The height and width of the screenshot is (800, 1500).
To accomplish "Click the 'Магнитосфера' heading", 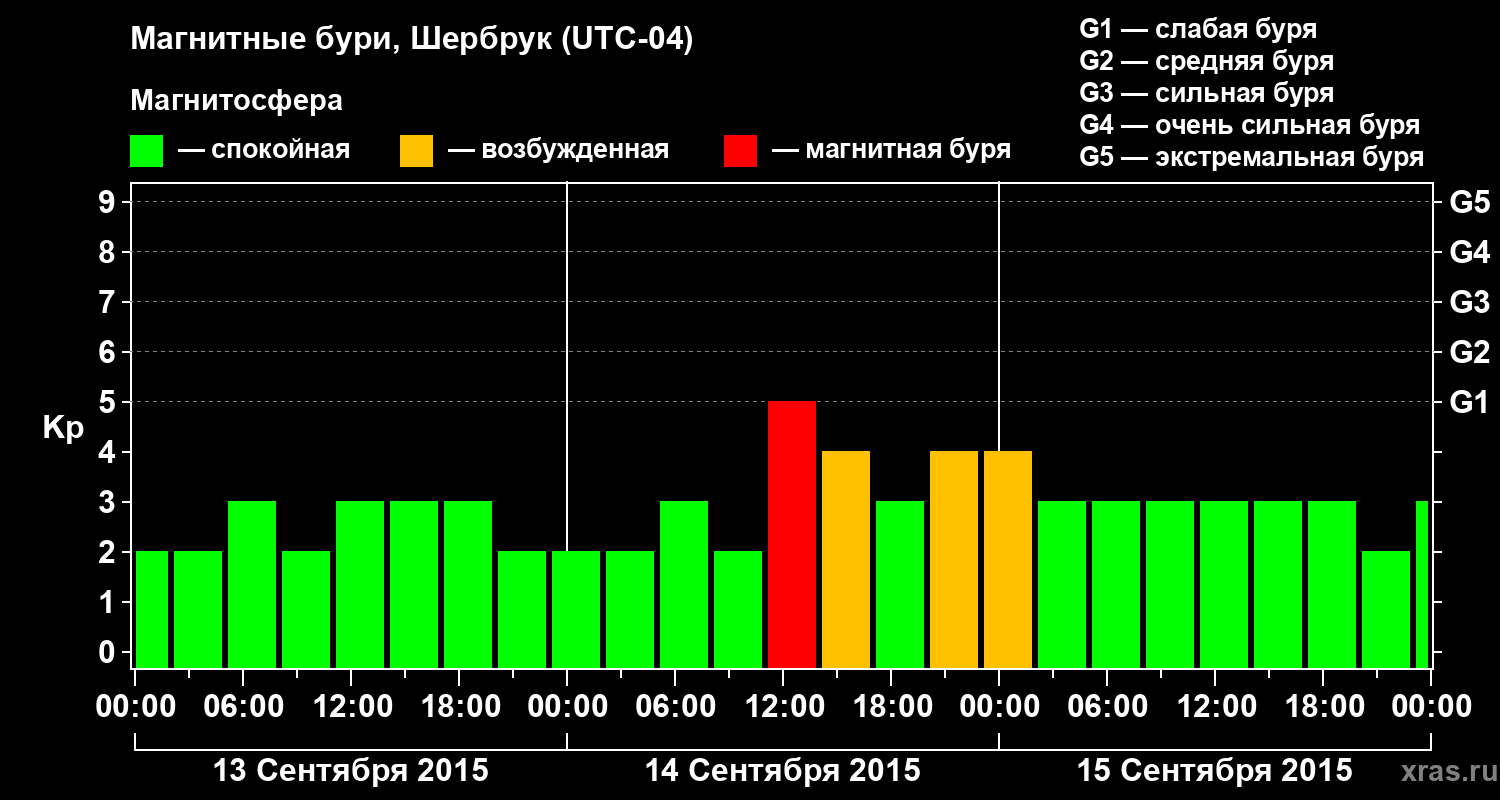I will [x=236, y=101].
